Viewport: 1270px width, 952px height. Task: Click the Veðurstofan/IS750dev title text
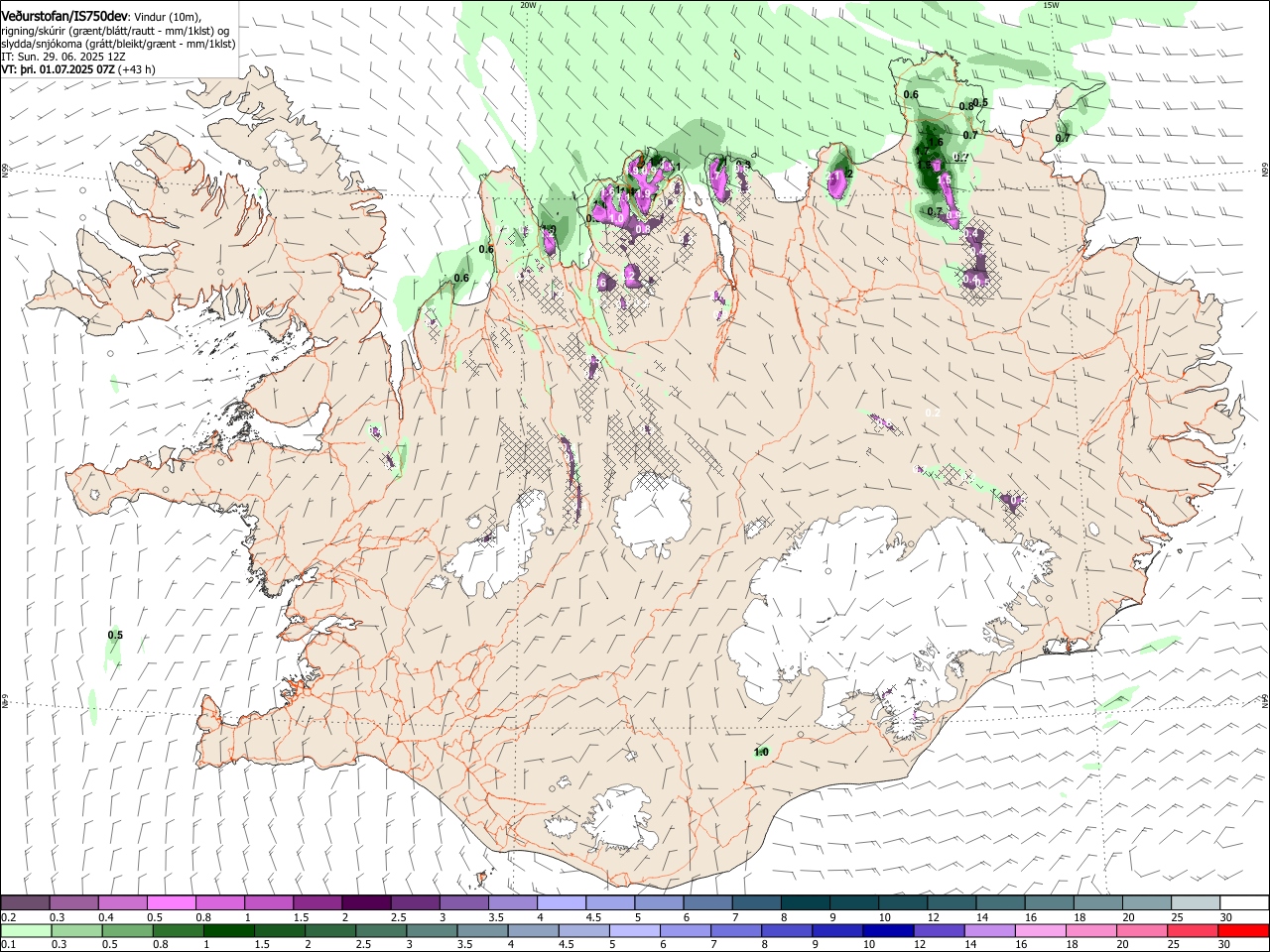pos(64,17)
